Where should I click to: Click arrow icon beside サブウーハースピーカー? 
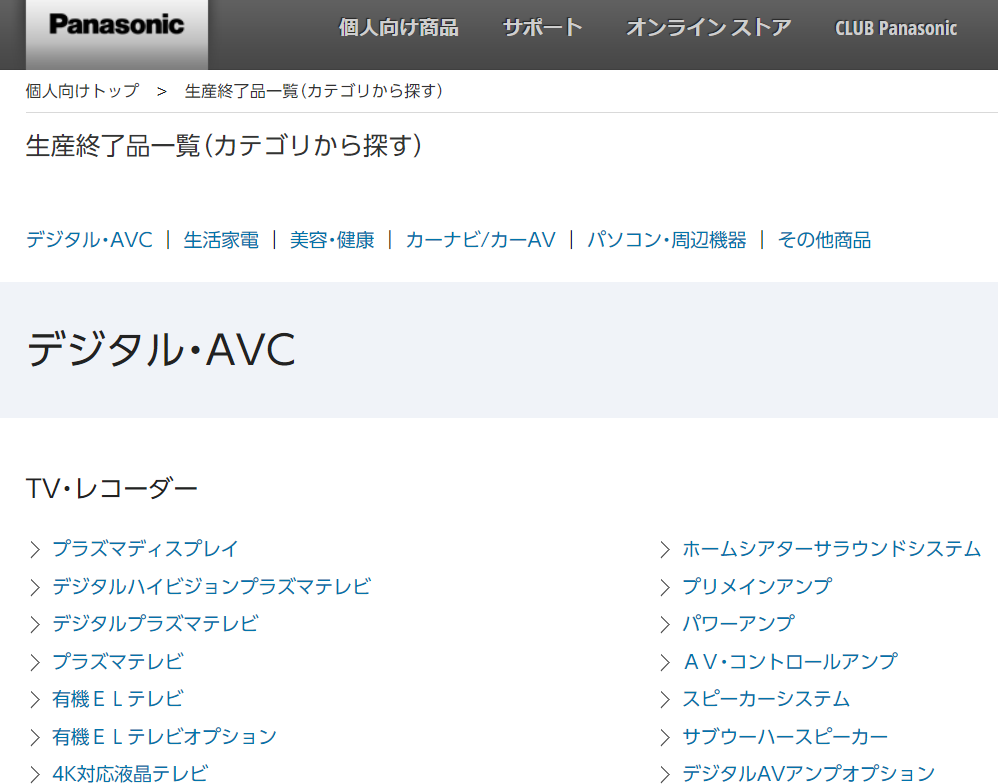tap(665, 738)
